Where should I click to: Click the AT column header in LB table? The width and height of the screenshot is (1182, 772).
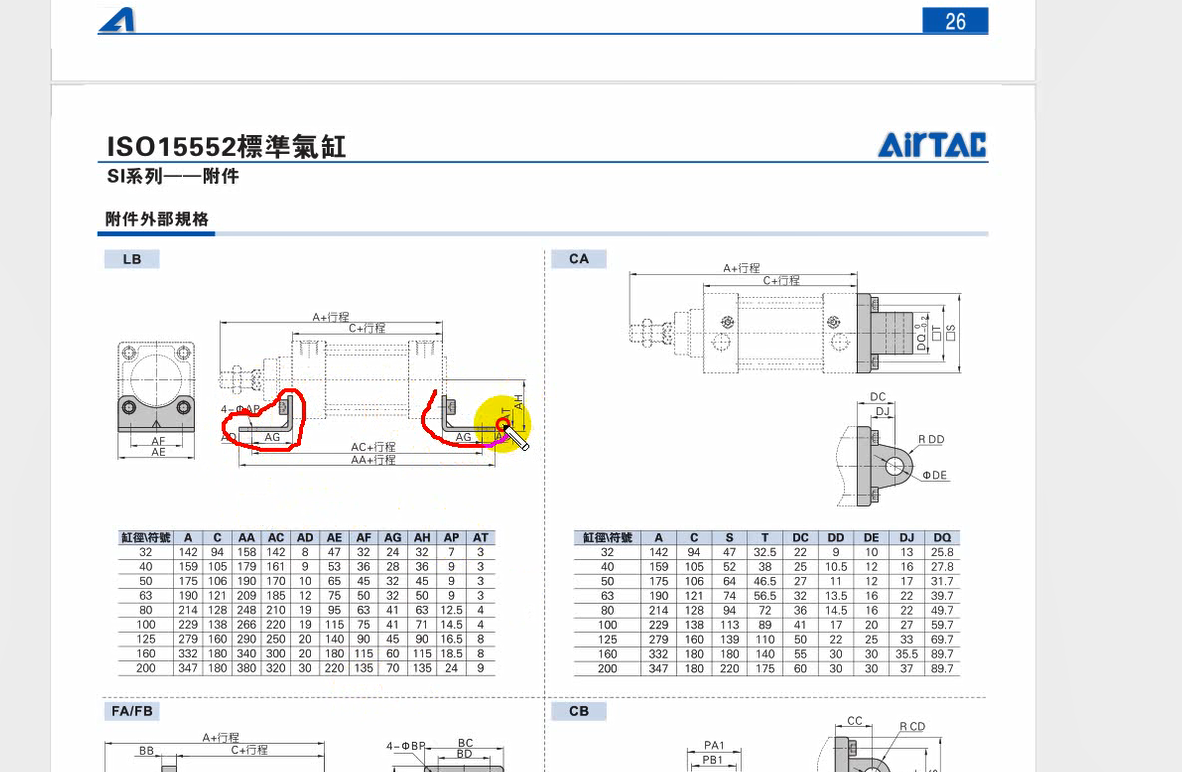[480, 538]
